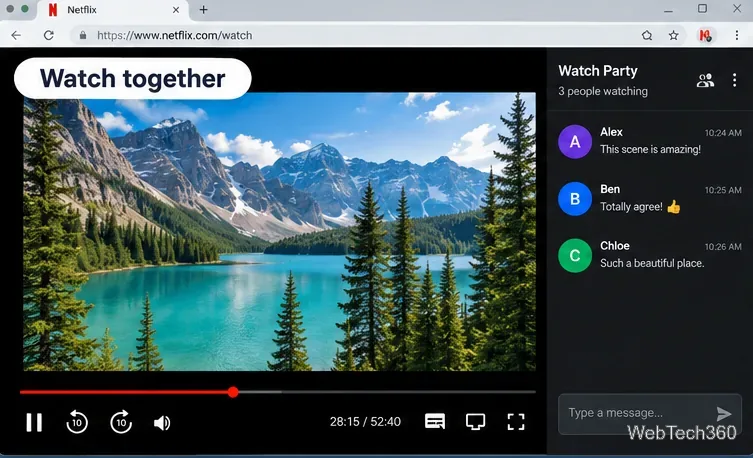The width and height of the screenshot is (753, 458).
Task: Click the '3 people watching' text
Action: click(603, 91)
